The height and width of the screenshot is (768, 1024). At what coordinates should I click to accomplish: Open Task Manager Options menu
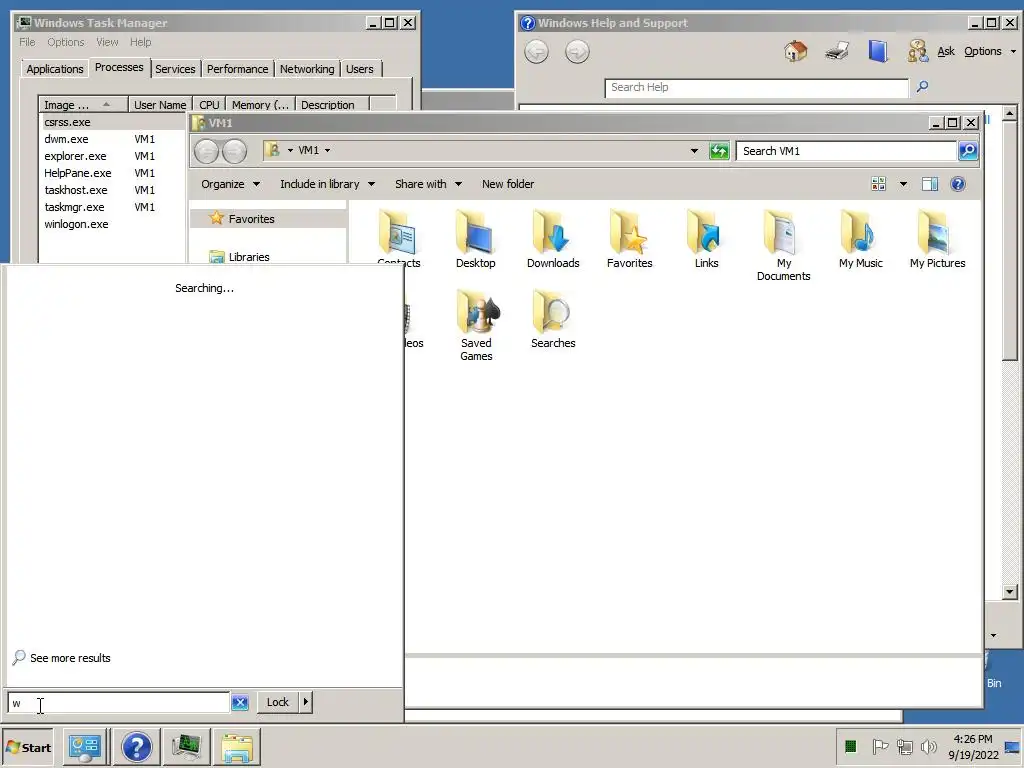coord(65,42)
